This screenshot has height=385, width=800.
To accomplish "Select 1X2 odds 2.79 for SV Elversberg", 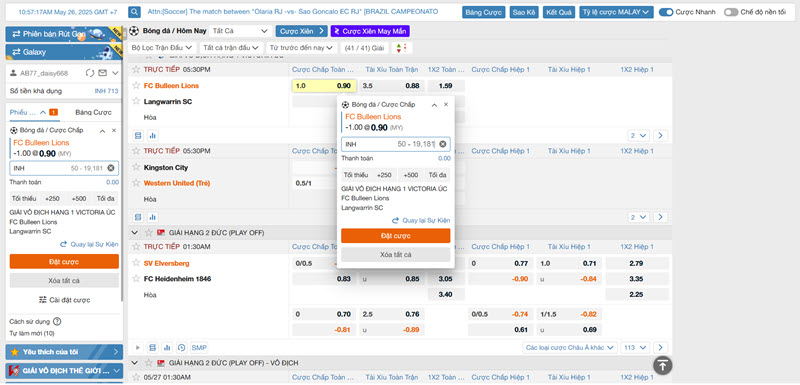I will click(637, 263).
